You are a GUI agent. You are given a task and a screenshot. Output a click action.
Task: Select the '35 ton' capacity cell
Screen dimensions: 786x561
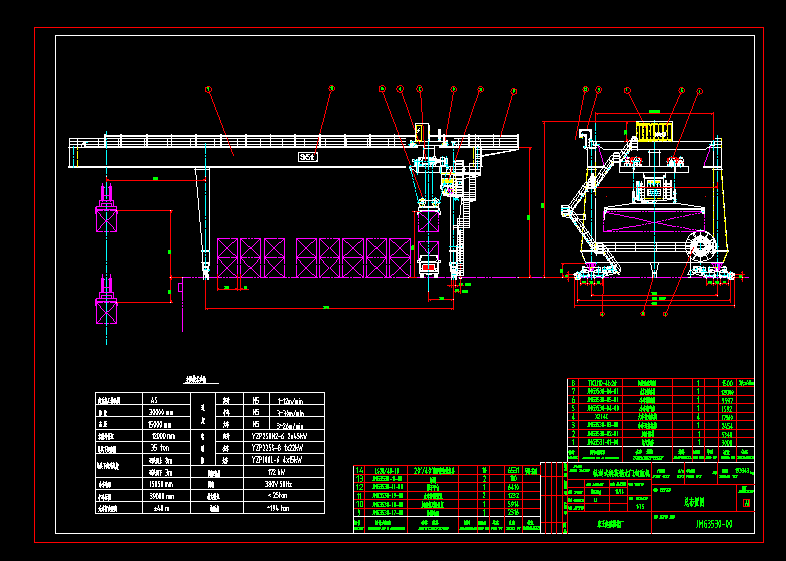166,448
